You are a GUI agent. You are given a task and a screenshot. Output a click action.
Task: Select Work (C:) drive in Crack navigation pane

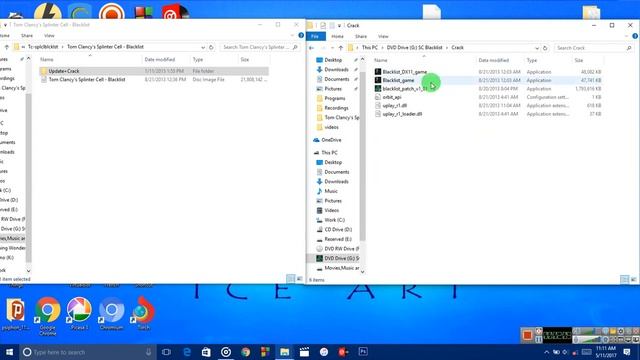(334, 220)
